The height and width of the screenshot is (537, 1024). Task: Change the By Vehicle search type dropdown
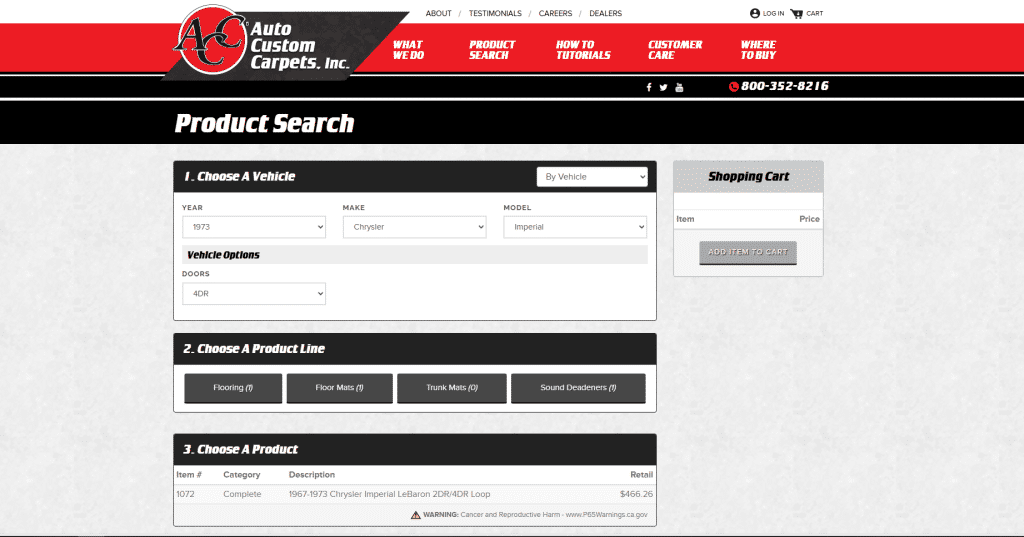click(592, 177)
